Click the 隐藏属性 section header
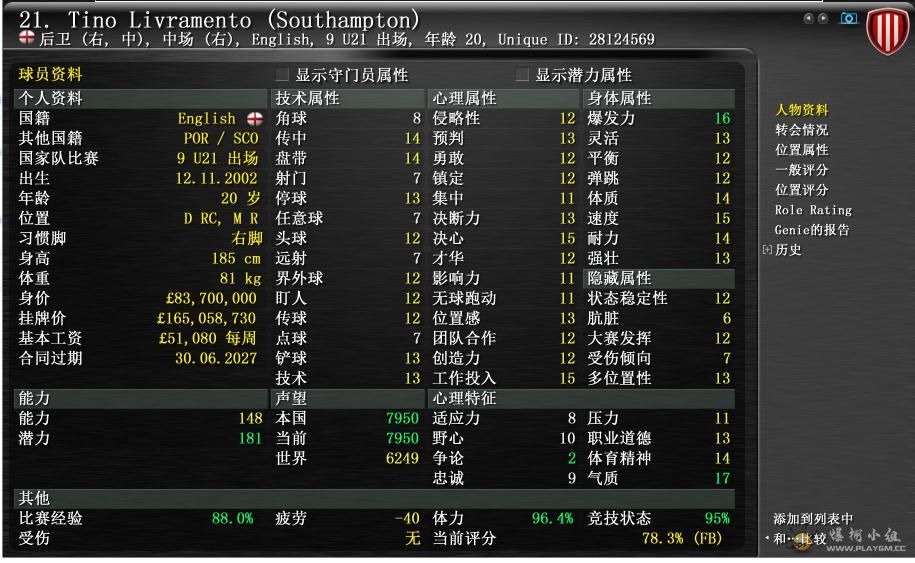The height and width of the screenshot is (563, 915). click(x=659, y=278)
